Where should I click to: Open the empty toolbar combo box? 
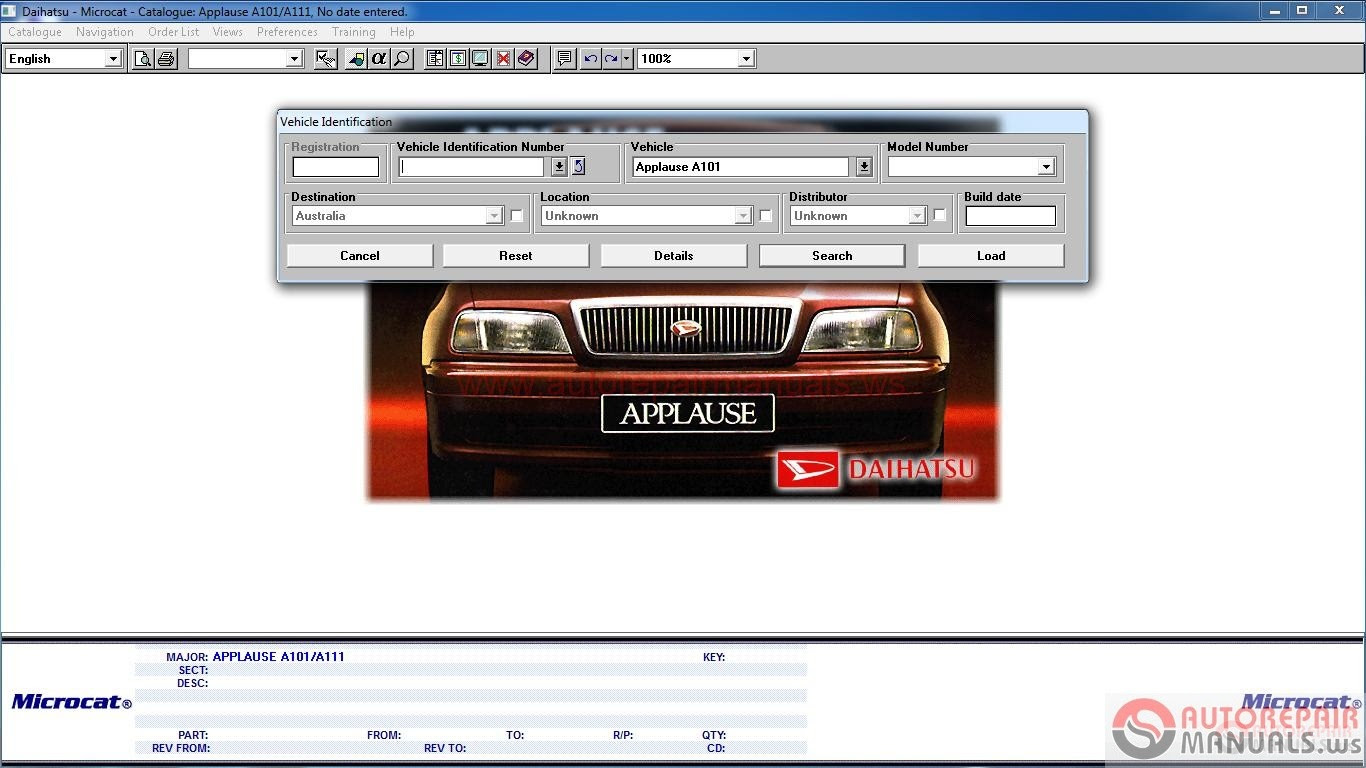point(294,59)
